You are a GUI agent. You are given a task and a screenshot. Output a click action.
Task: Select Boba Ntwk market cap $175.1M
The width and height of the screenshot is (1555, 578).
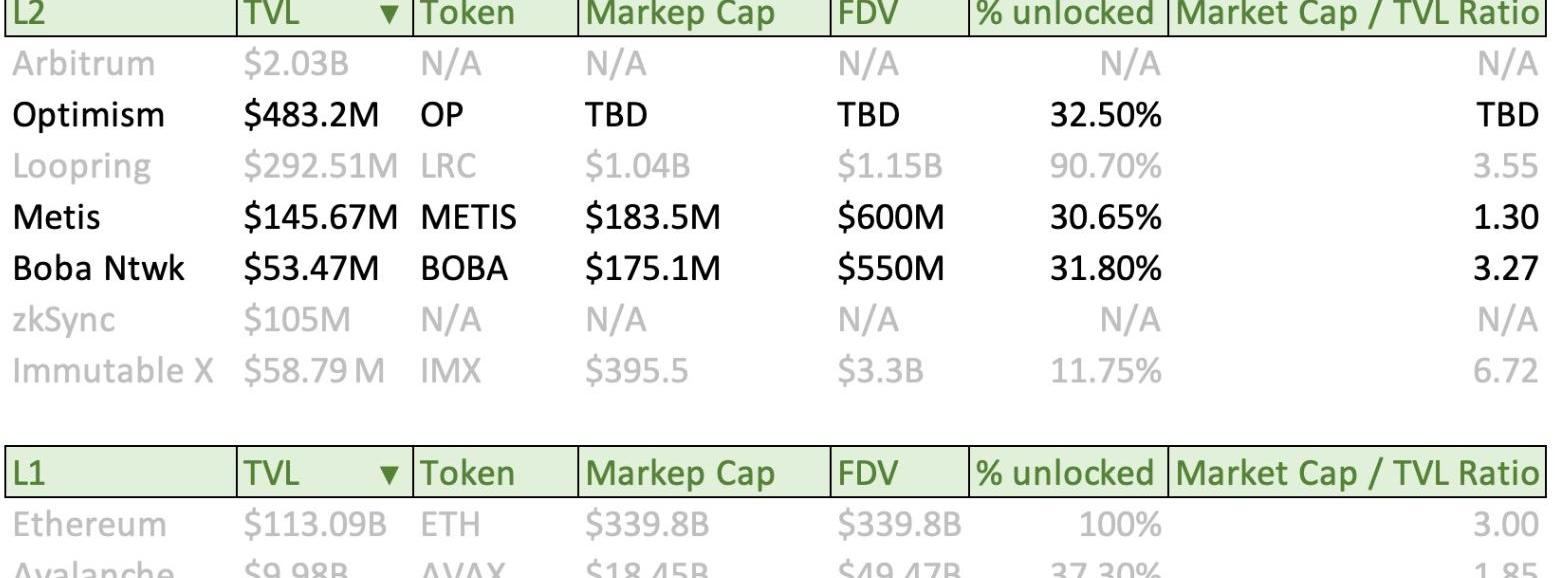tap(652, 269)
